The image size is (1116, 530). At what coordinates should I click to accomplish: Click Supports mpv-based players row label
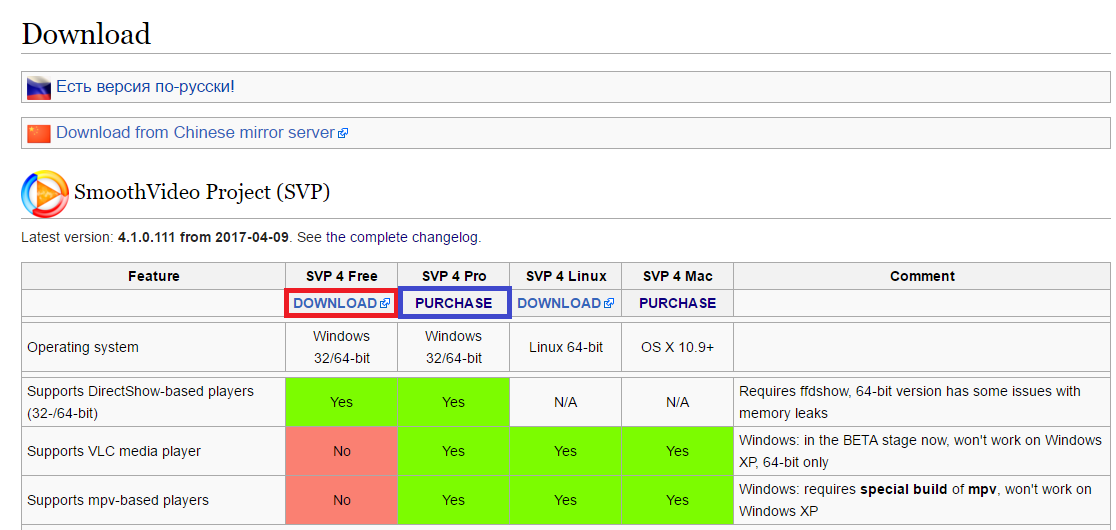click(x=118, y=500)
